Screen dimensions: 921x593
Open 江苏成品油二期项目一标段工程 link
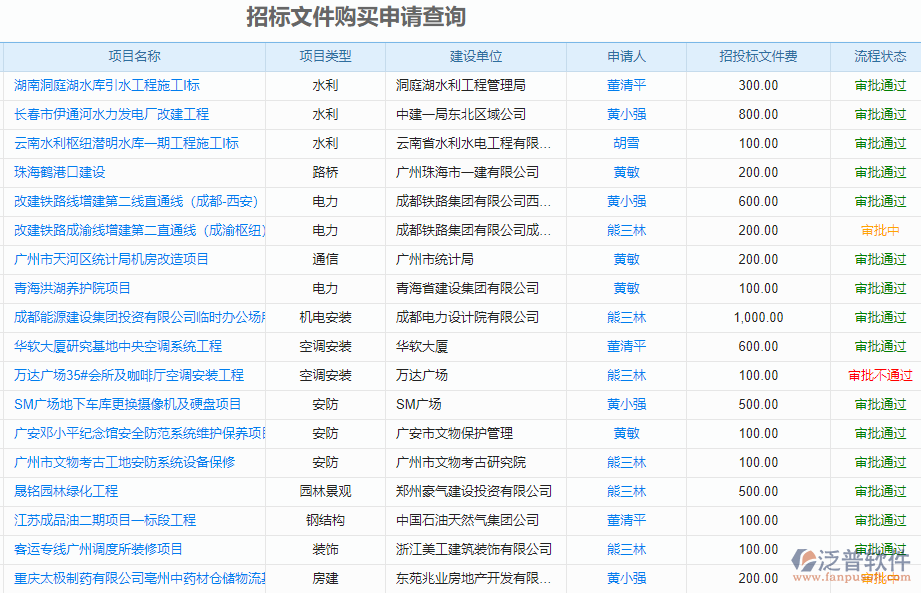pyautogui.click(x=105, y=521)
